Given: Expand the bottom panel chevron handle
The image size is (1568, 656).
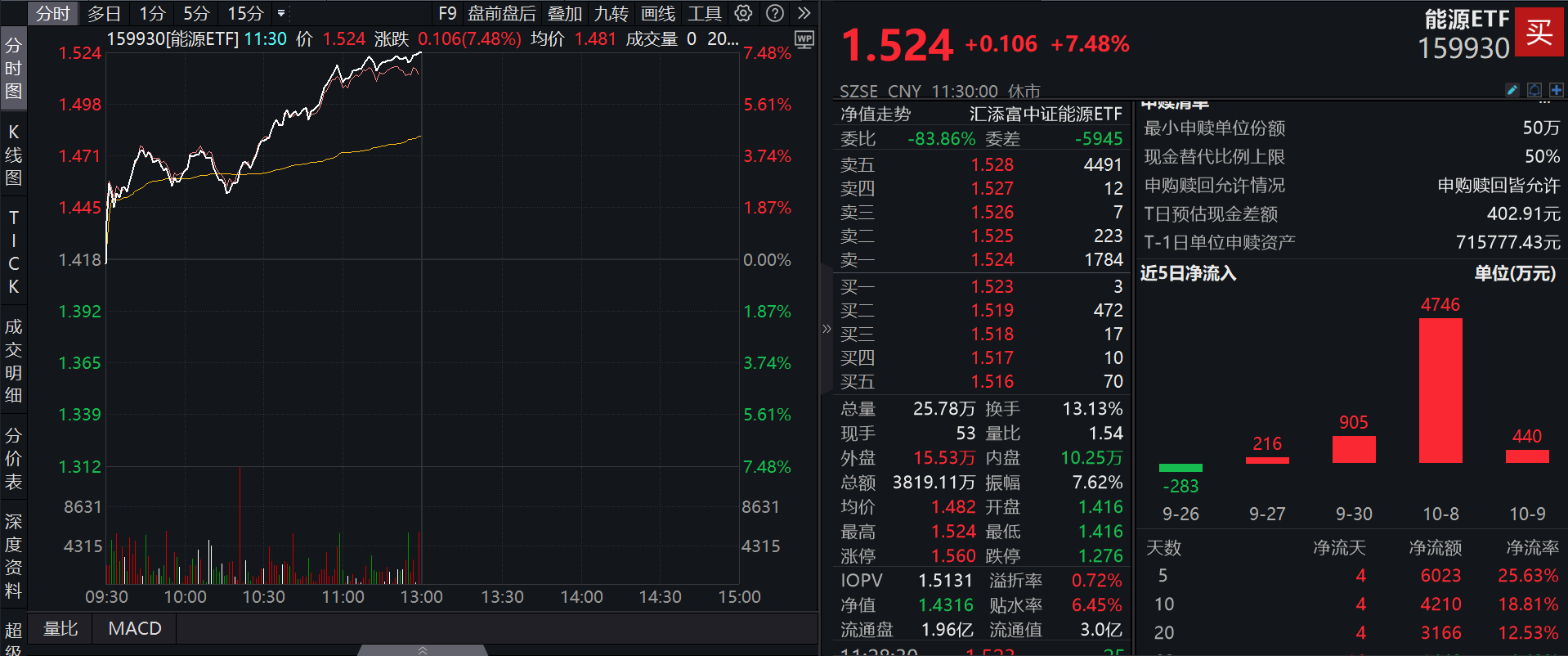Looking at the screenshot, I should point(423,650).
